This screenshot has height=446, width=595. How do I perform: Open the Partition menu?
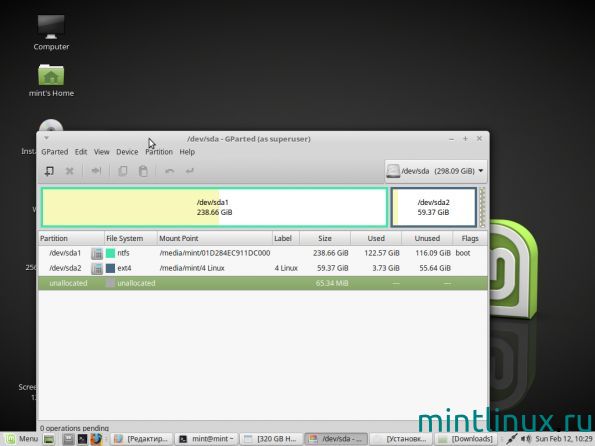click(x=159, y=152)
